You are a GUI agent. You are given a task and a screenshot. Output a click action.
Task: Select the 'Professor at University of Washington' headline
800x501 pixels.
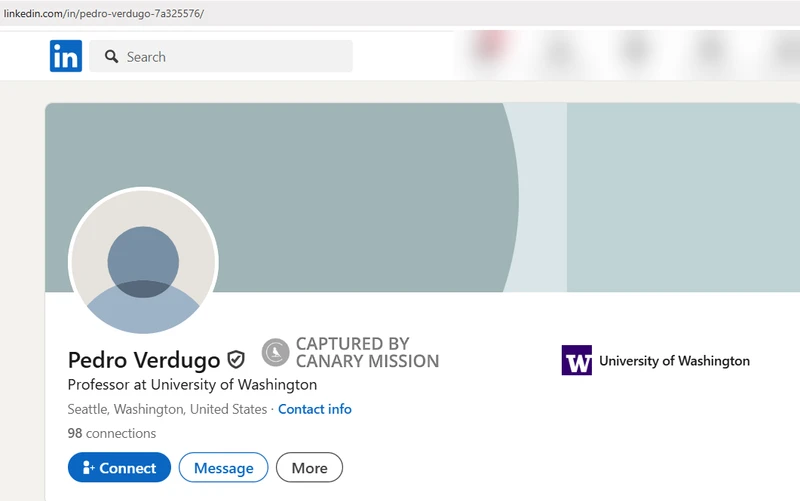click(192, 385)
